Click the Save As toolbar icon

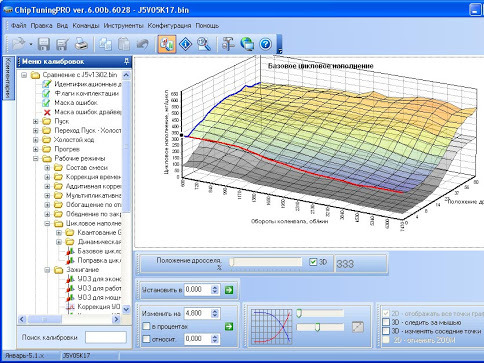(62, 44)
